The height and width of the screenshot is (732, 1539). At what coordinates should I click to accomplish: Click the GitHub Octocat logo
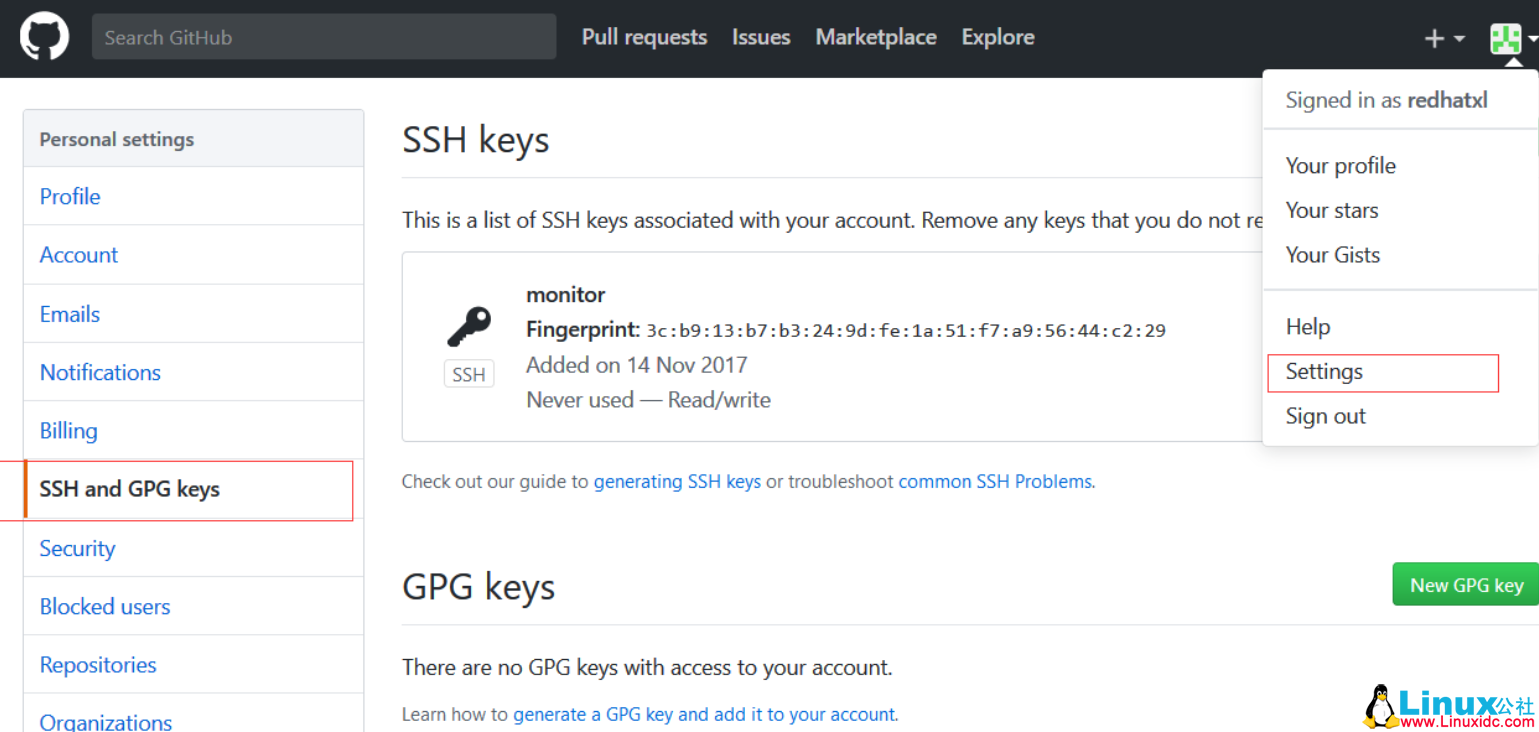(x=44, y=37)
